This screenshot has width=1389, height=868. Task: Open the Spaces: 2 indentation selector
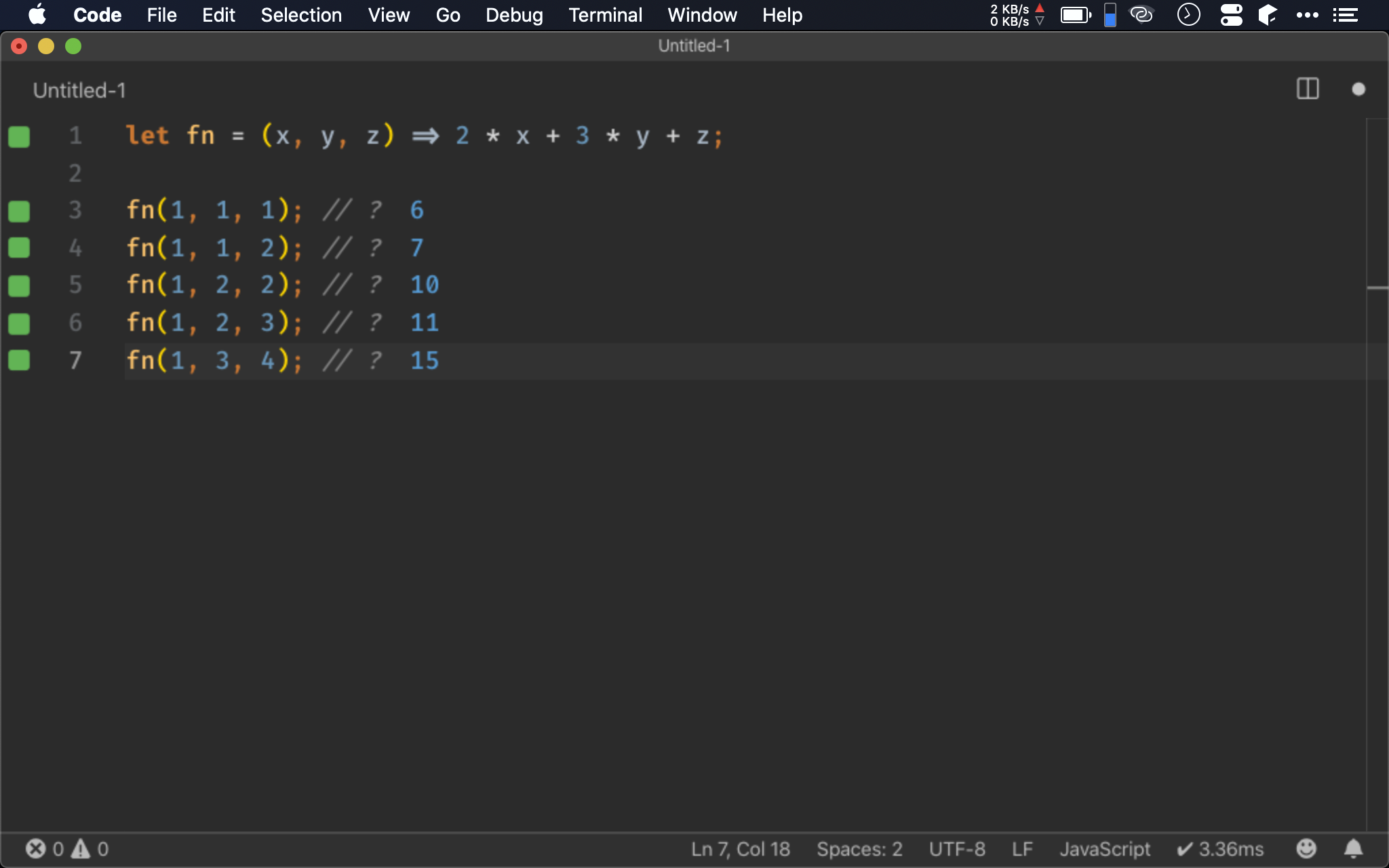pos(859,848)
